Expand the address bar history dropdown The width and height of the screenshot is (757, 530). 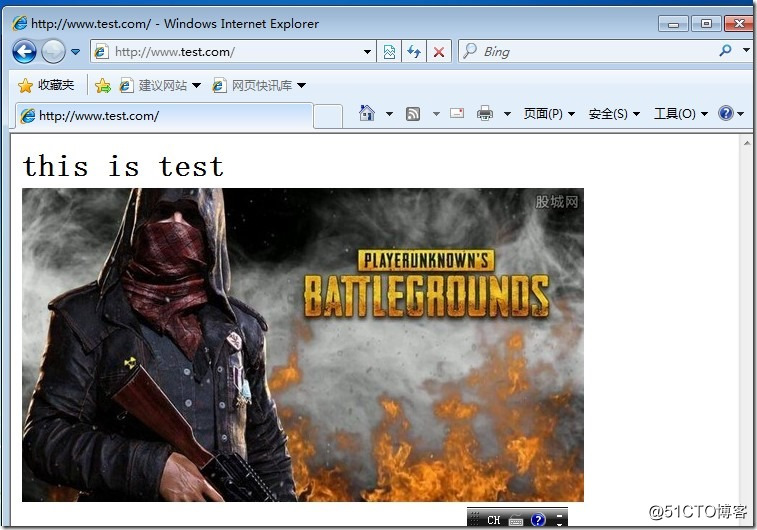coord(367,52)
